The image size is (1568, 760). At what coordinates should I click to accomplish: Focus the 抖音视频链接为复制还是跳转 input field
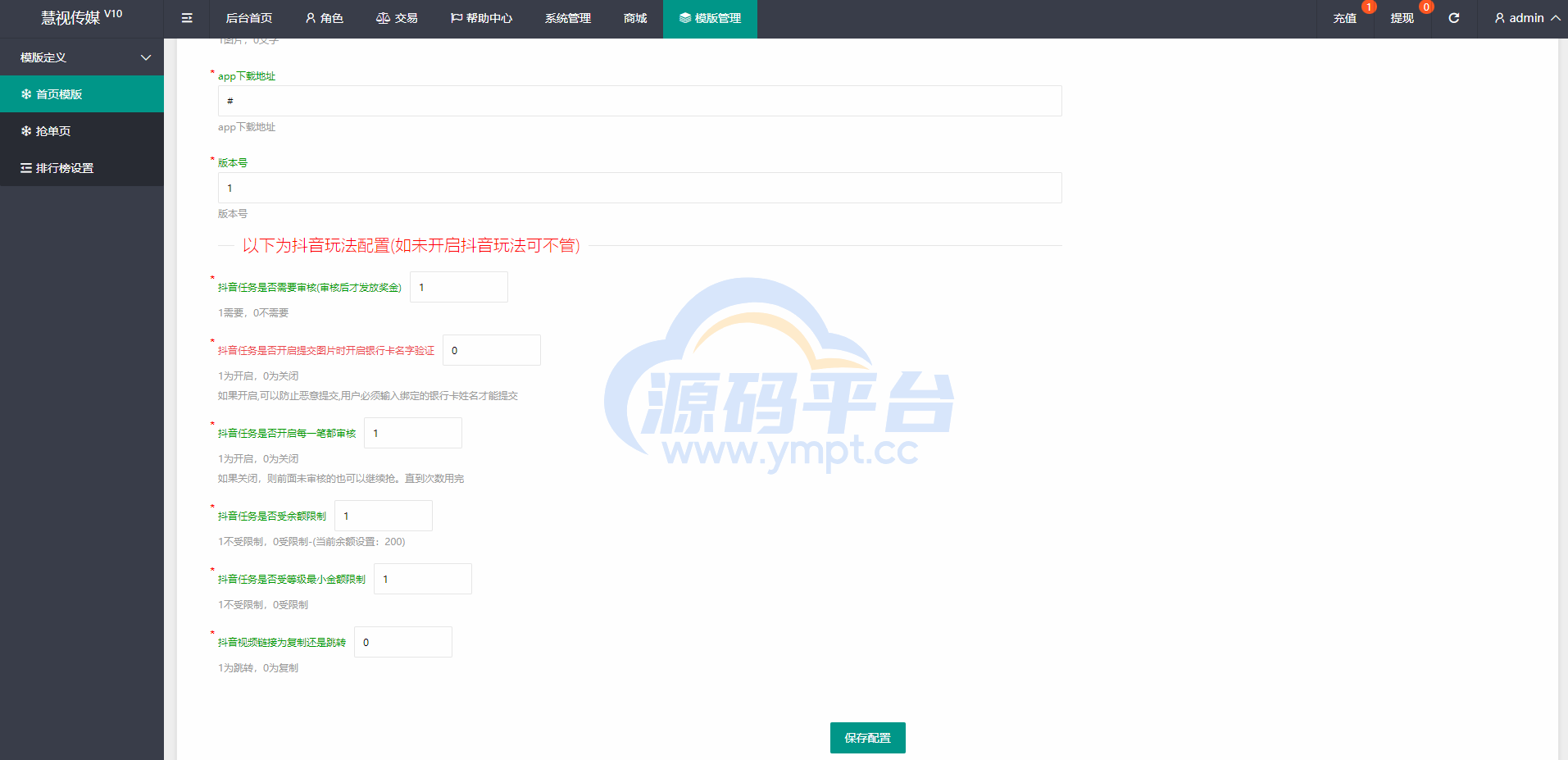[x=403, y=642]
